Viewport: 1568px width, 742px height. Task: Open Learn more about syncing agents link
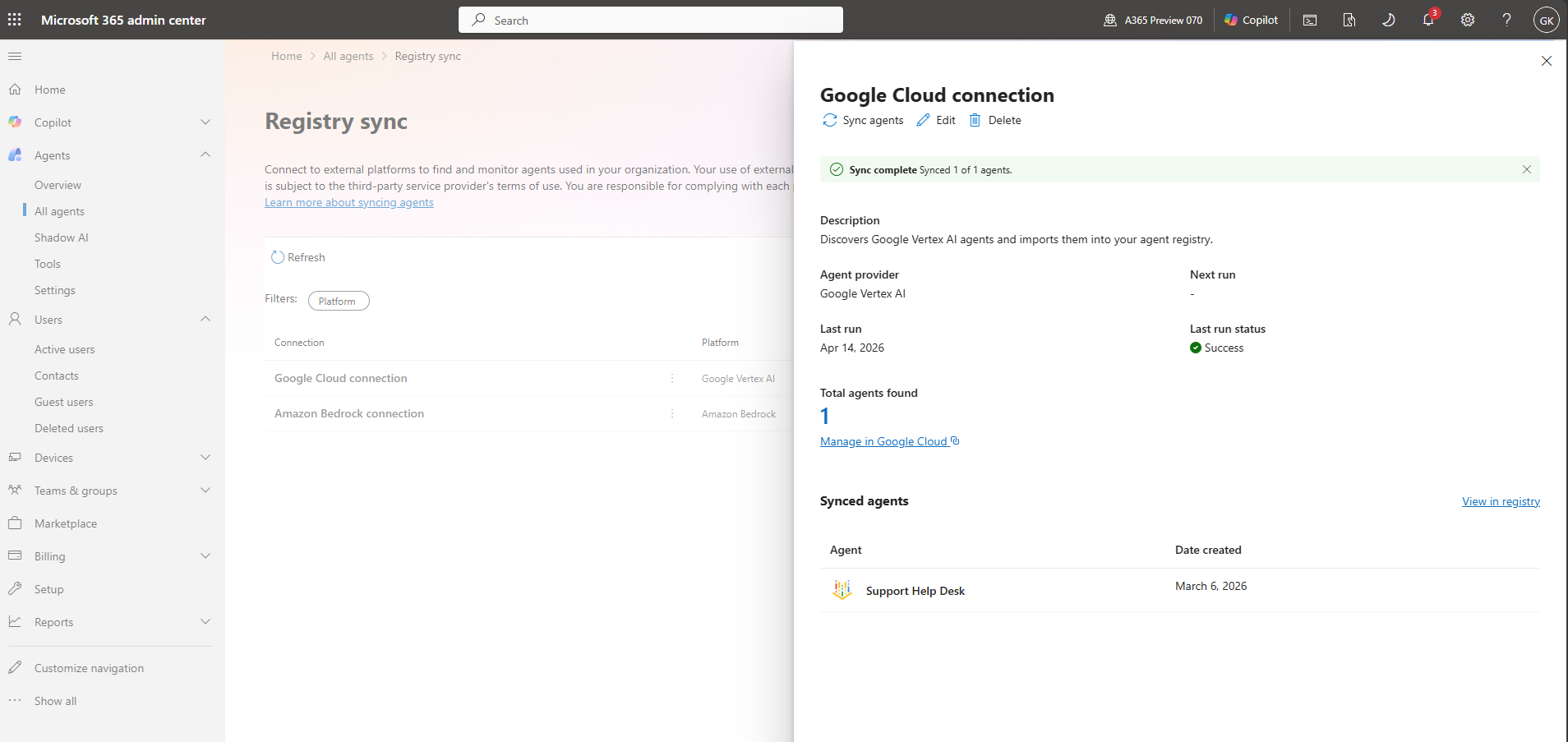pos(349,202)
